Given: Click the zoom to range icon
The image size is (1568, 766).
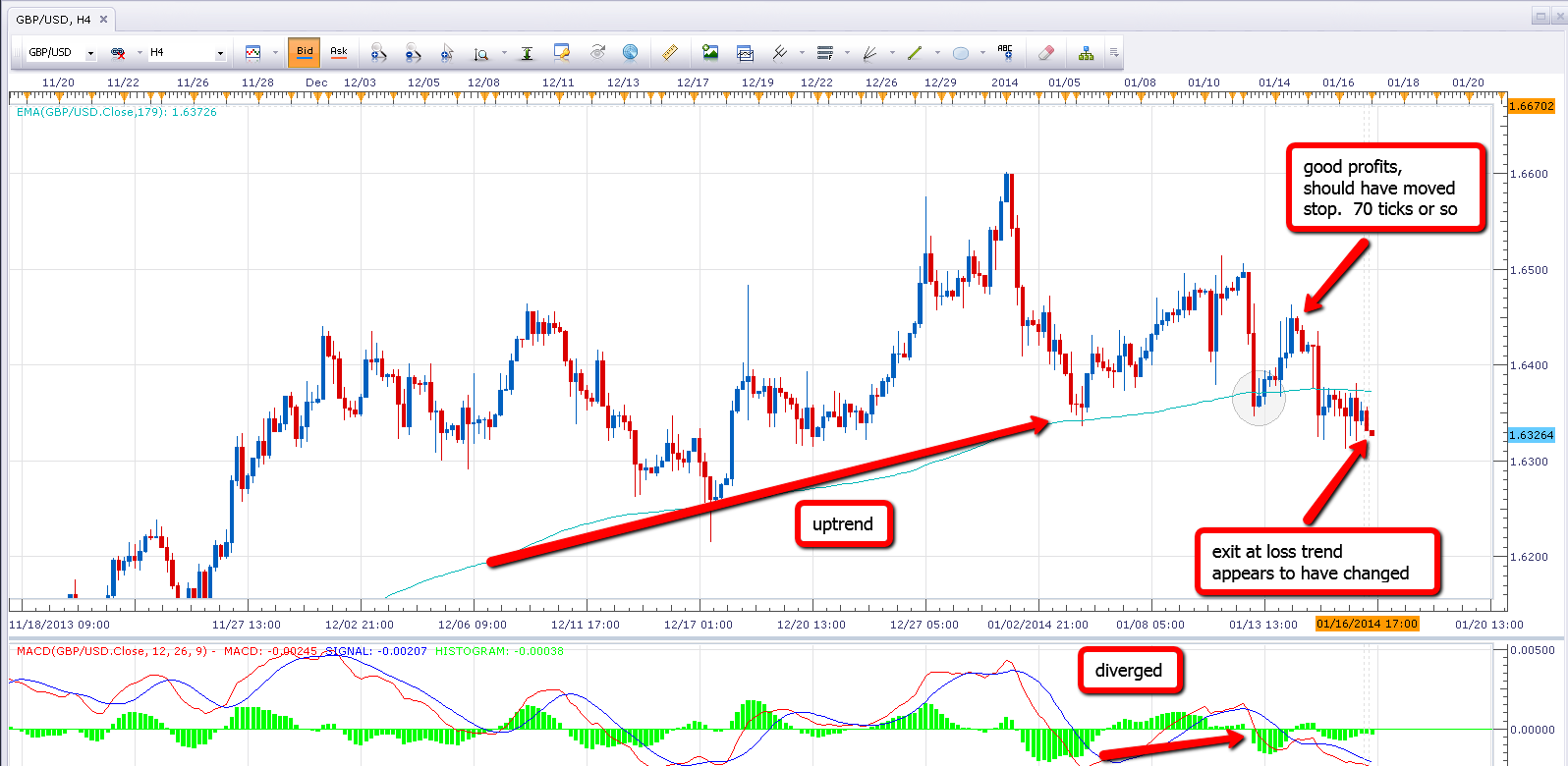Looking at the screenshot, I should point(481,53).
